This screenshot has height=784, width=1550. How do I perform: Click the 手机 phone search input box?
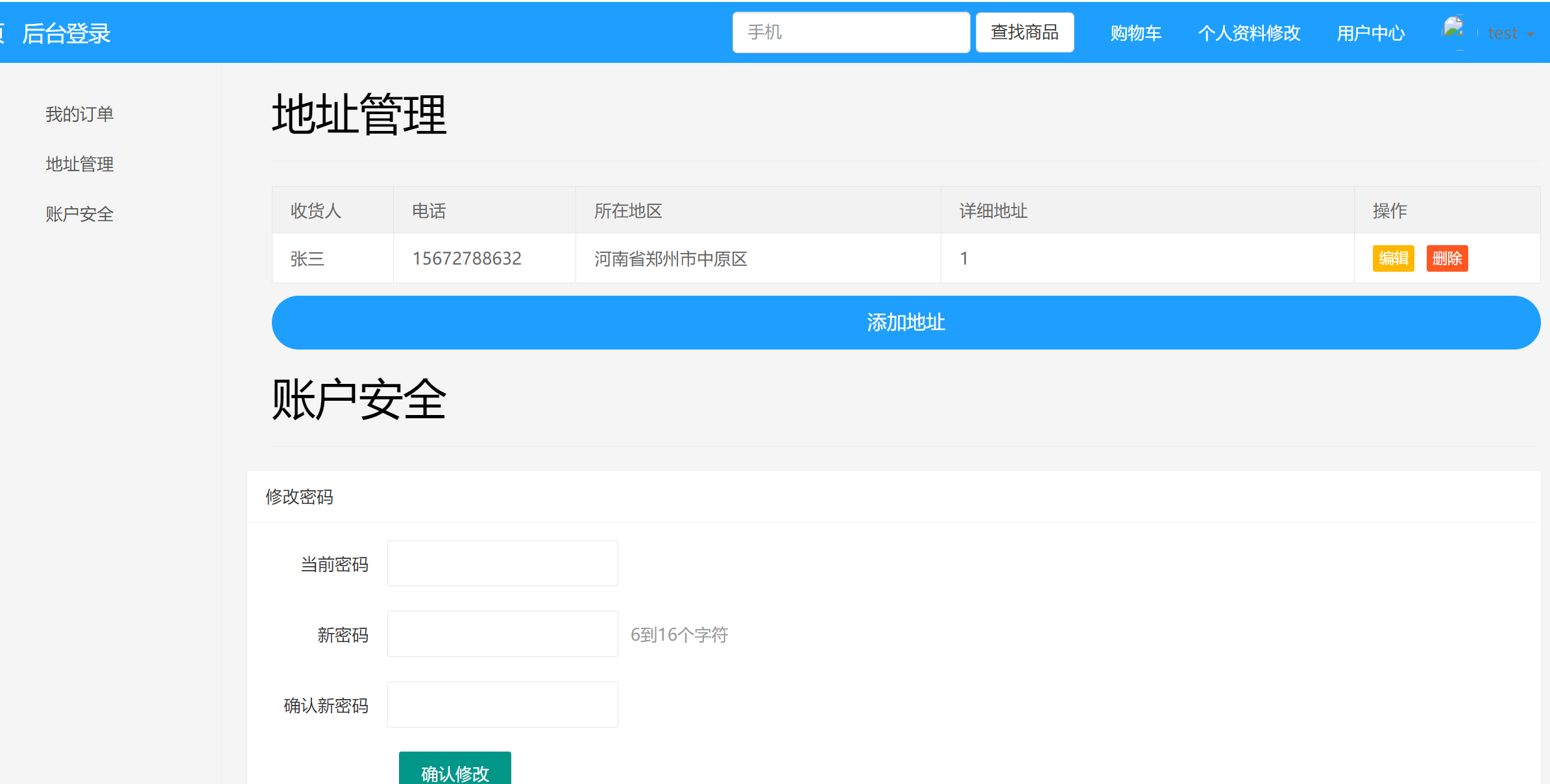(x=851, y=31)
